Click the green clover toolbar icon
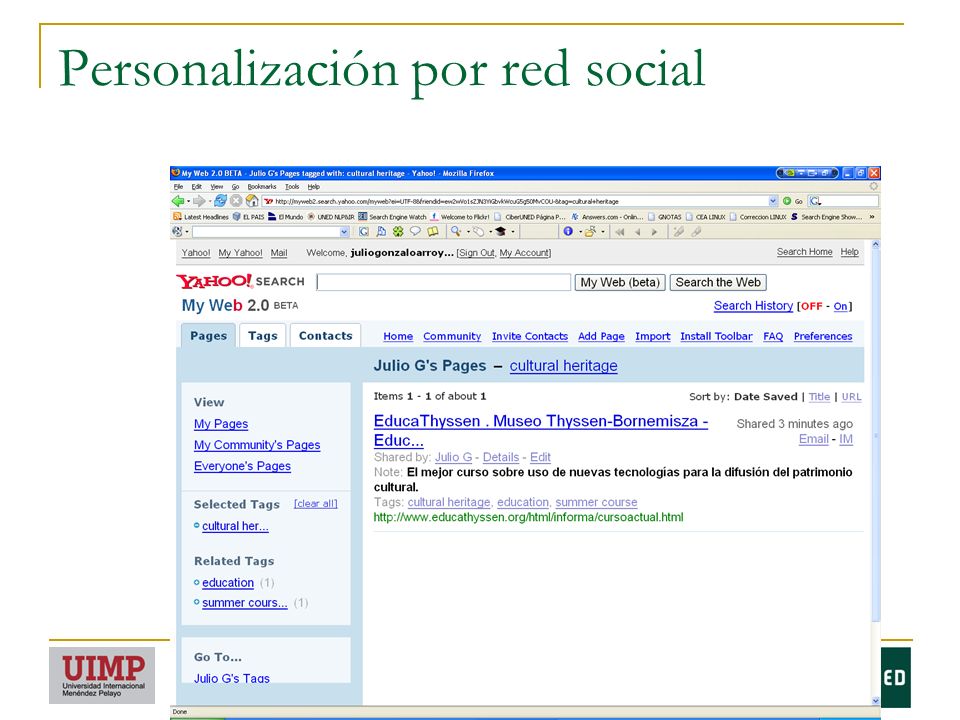Viewport: 960px width, 720px height. point(398,231)
